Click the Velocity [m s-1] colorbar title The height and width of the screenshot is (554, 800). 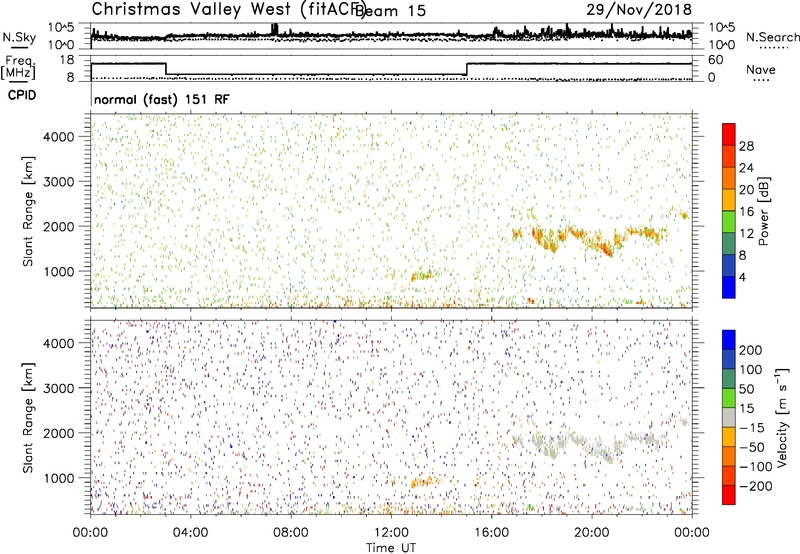point(781,417)
